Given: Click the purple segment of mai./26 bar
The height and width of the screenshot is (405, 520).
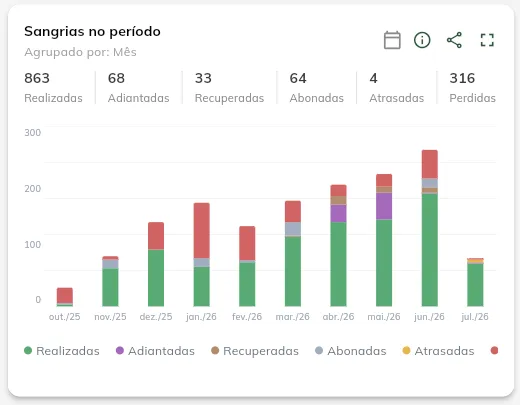Looking at the screenshot, I should coord(384,206).
